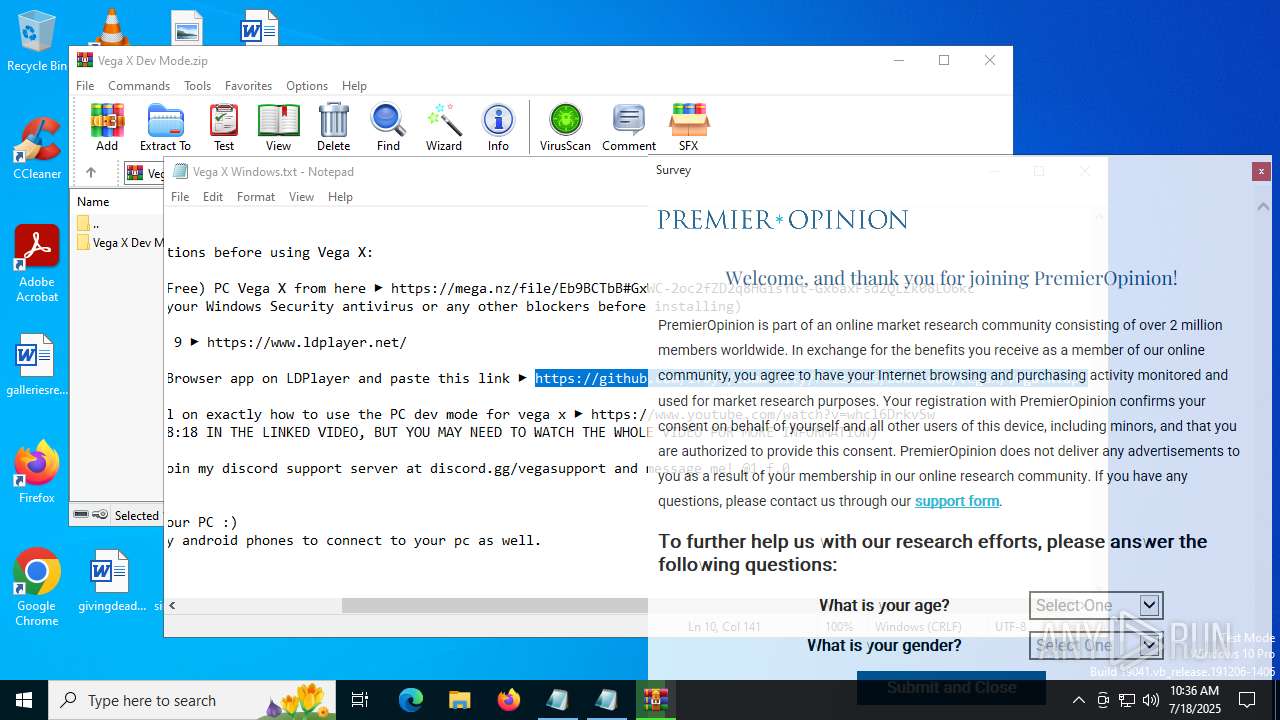Open WinRAR Tools menu
The image size is (1280, 720).
pos(197,86)
